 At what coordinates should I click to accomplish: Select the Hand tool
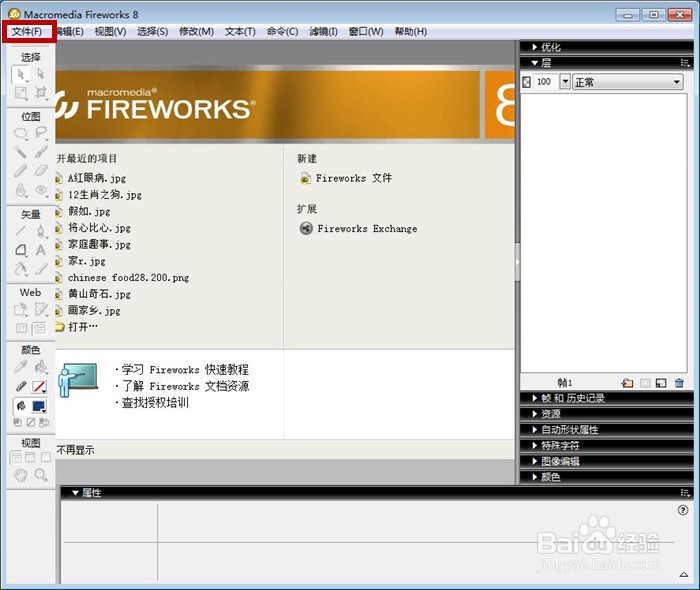(x=21, y=475)
